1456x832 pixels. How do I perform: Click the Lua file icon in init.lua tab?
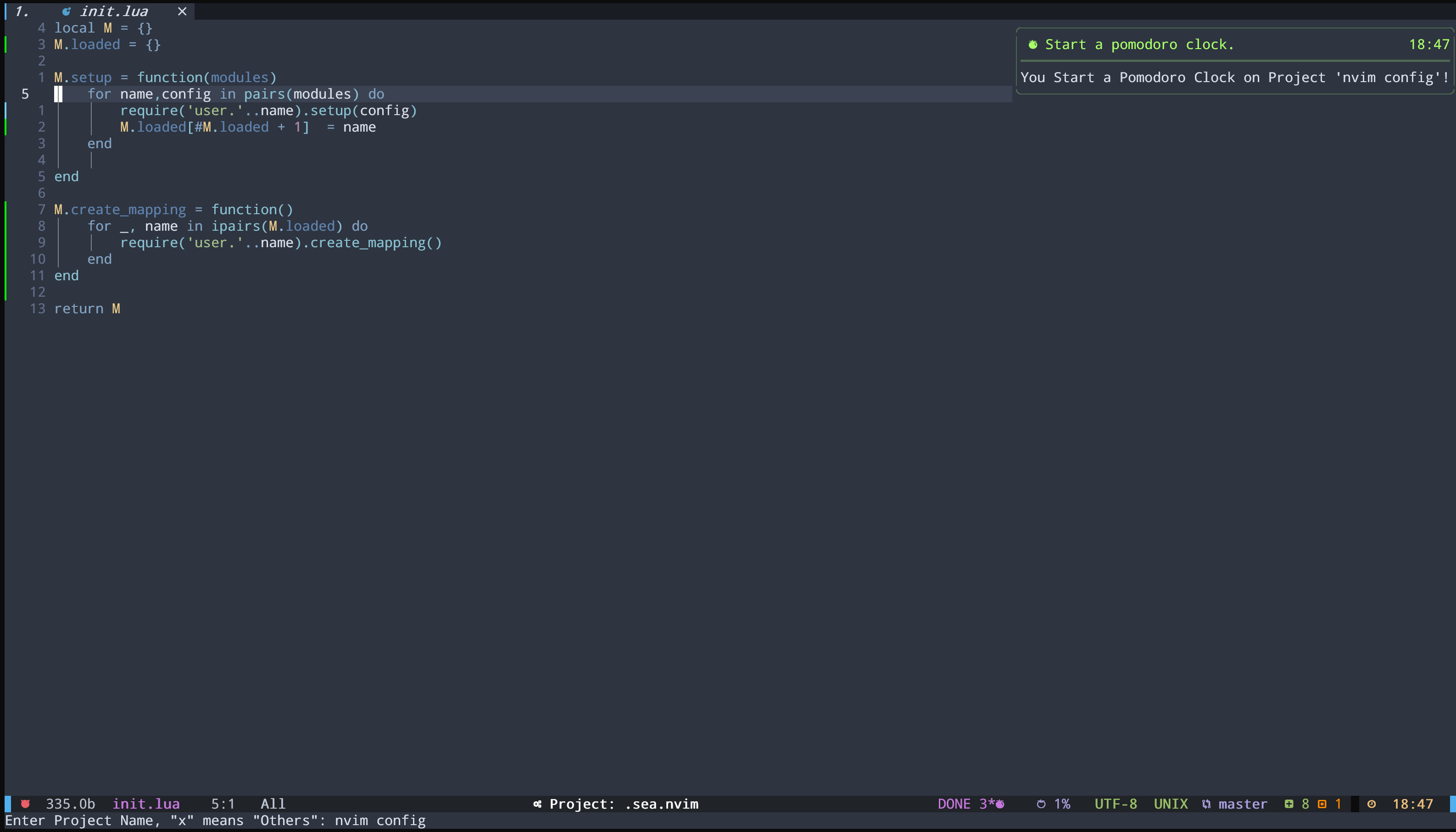coord(67,11)
